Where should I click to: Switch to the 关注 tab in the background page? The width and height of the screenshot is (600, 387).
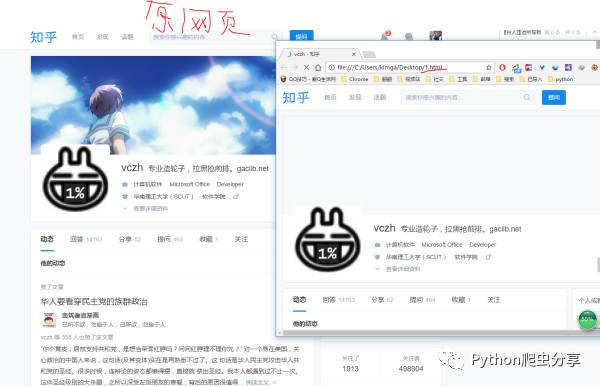(x=241, y=239)
